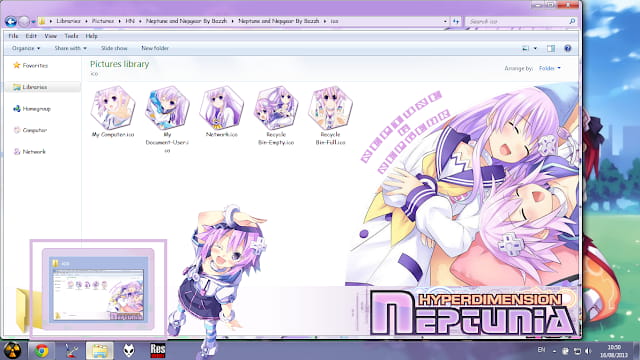Open the taskbar icon right of Chrome

click(x=71, y=351)
